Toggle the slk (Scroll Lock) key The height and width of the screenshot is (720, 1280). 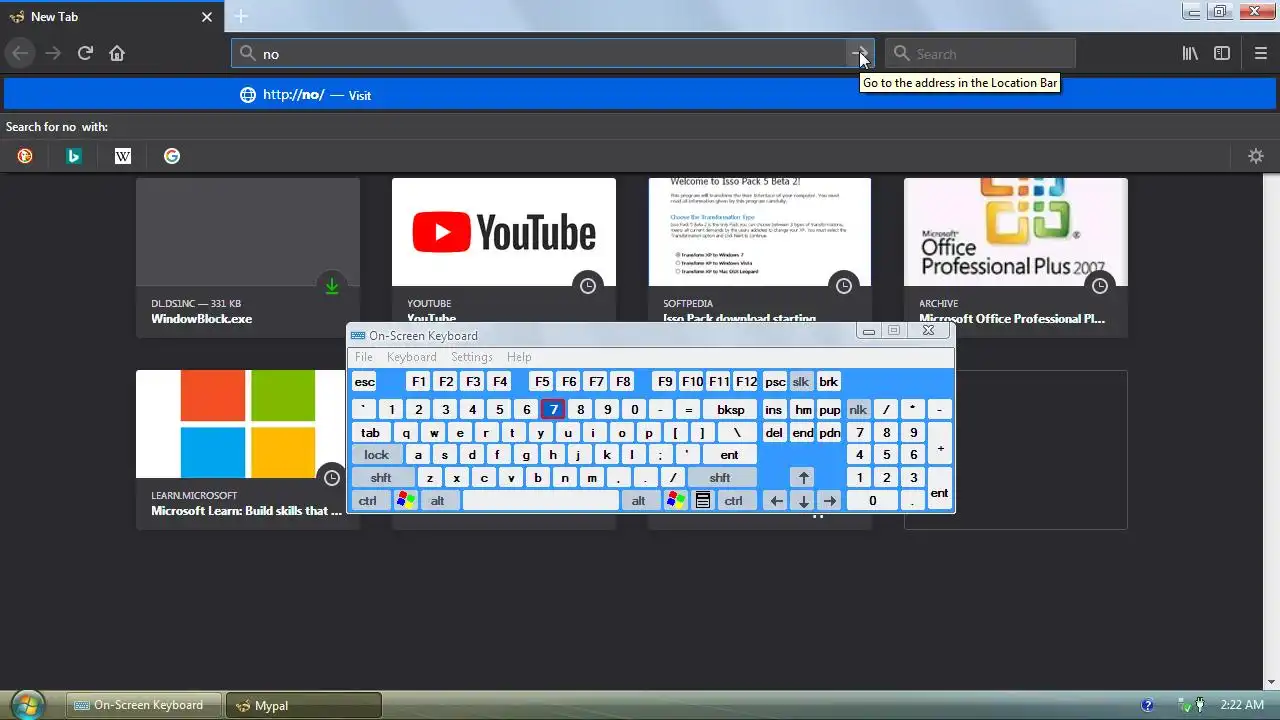point(801,382)
